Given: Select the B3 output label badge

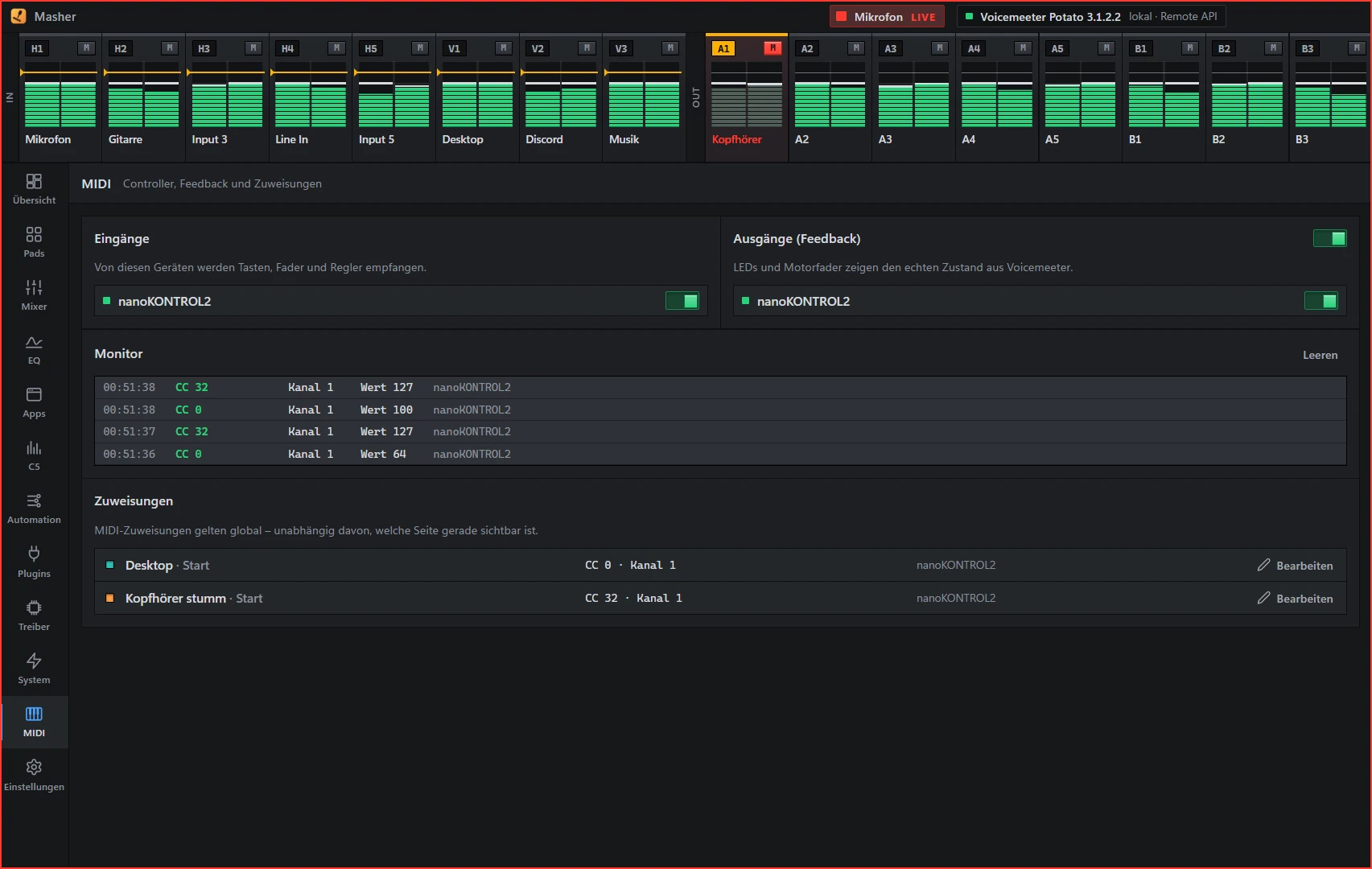Looking at the screenshot, I should coord(1308,49).
